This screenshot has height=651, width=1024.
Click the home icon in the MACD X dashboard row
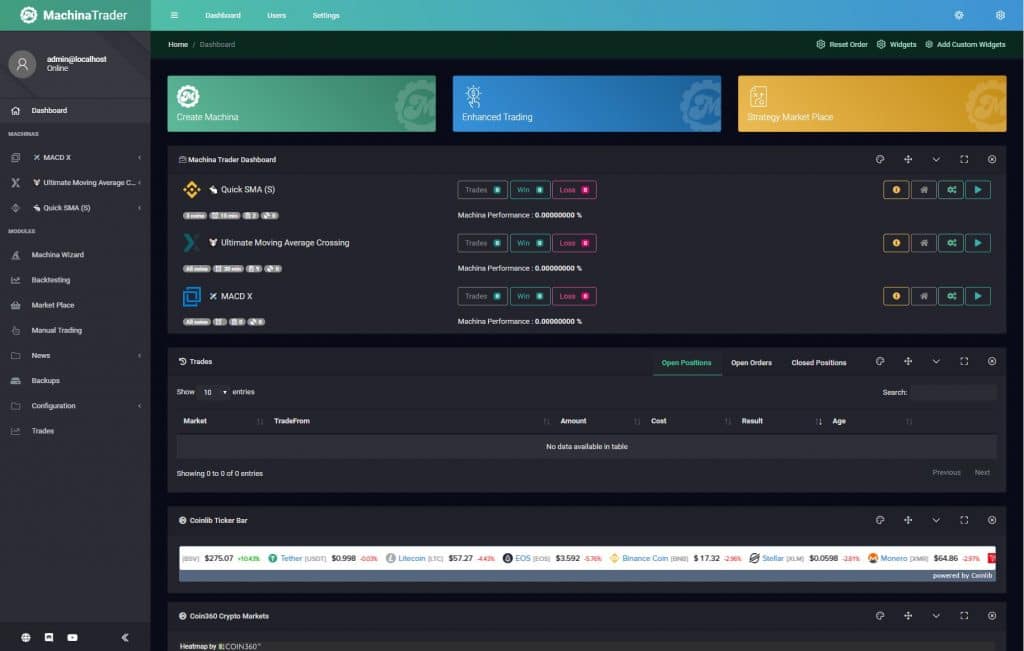tap(923, 296)
